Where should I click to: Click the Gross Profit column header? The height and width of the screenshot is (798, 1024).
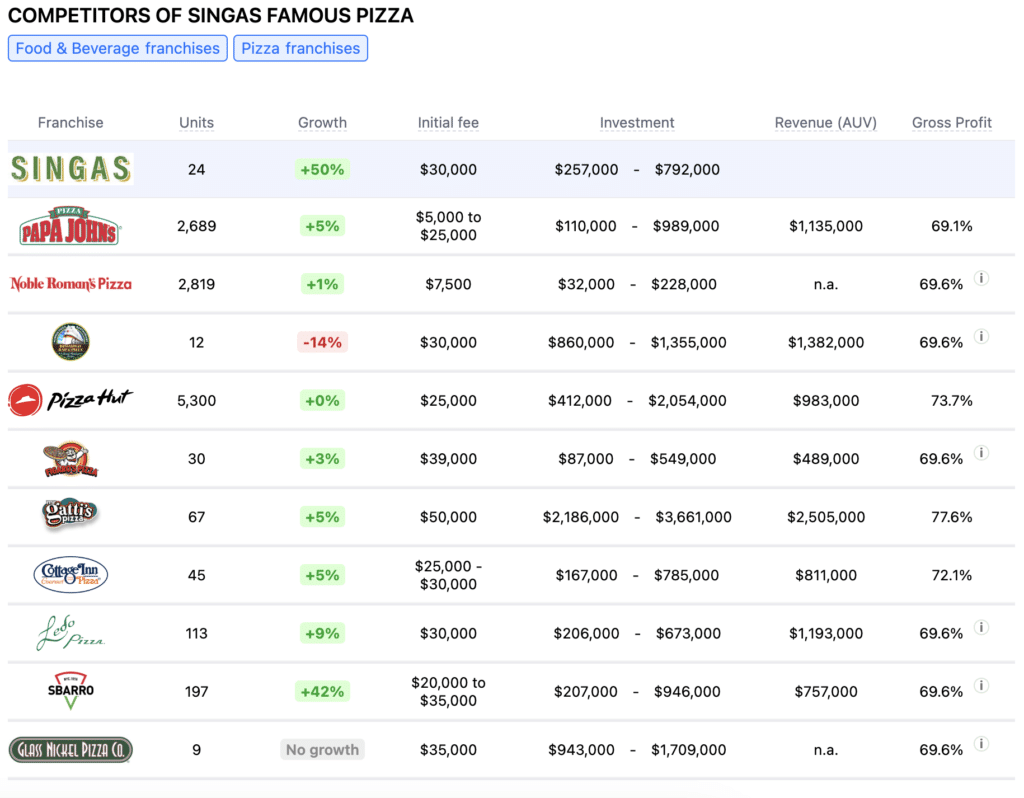click(x=952, y=123)
